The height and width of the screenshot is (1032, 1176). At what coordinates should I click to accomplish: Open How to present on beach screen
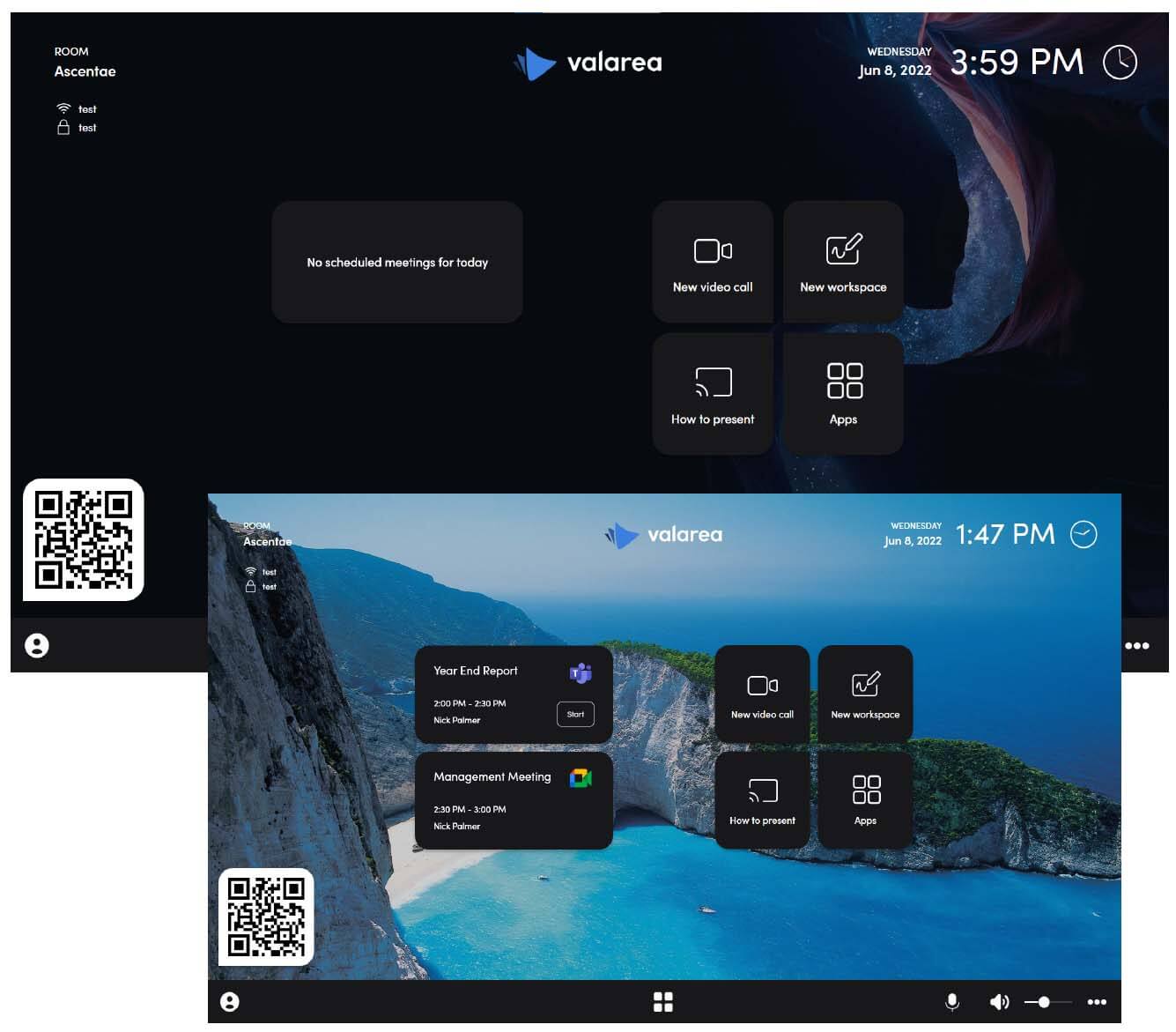pyautogui.click(x=762, y=800)
